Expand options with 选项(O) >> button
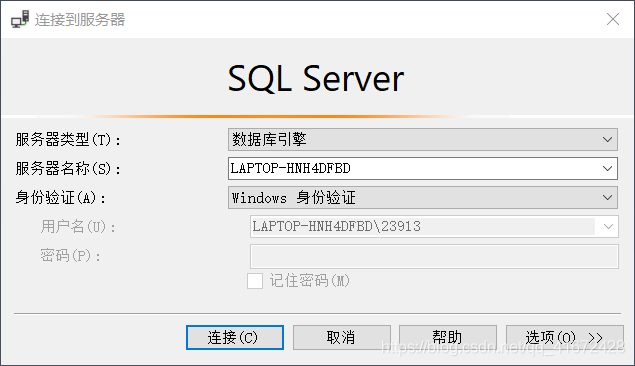Screen dimensions: 635x366 (565, 337)
